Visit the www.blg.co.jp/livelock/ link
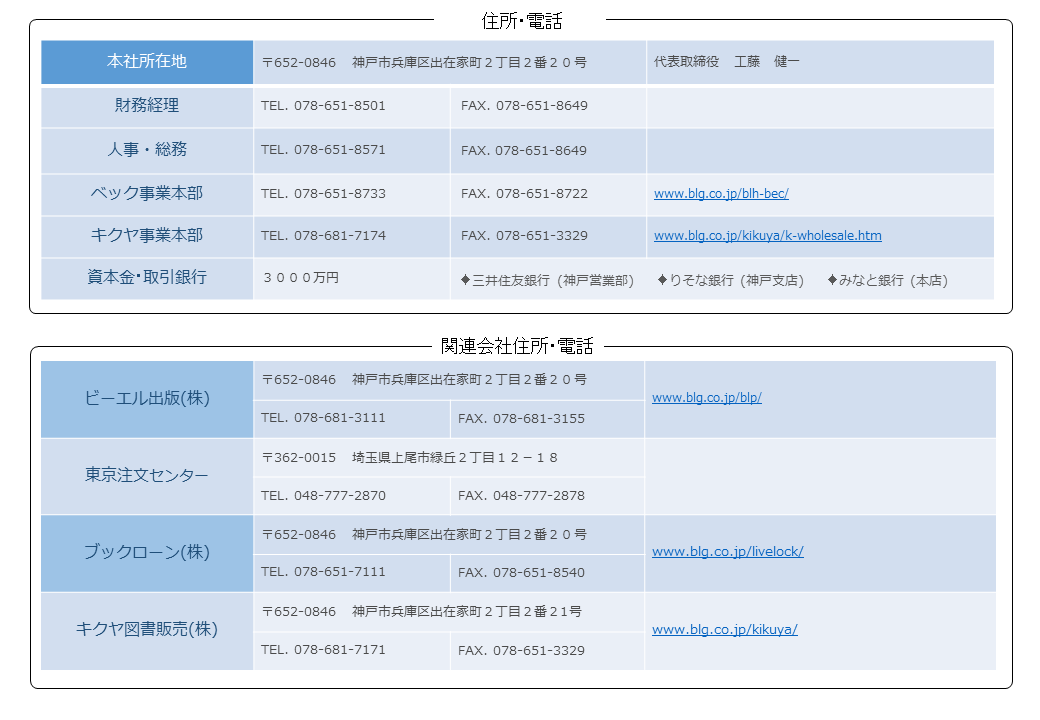 [727, 551]
